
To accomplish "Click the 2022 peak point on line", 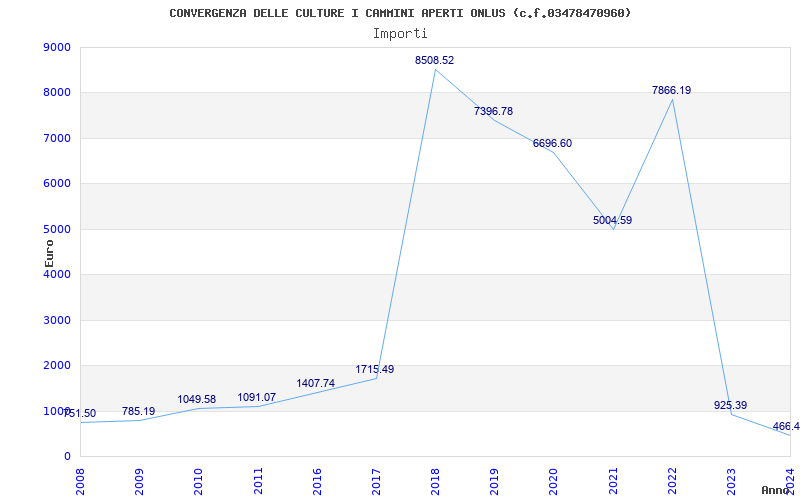I will tap(672, 99).
